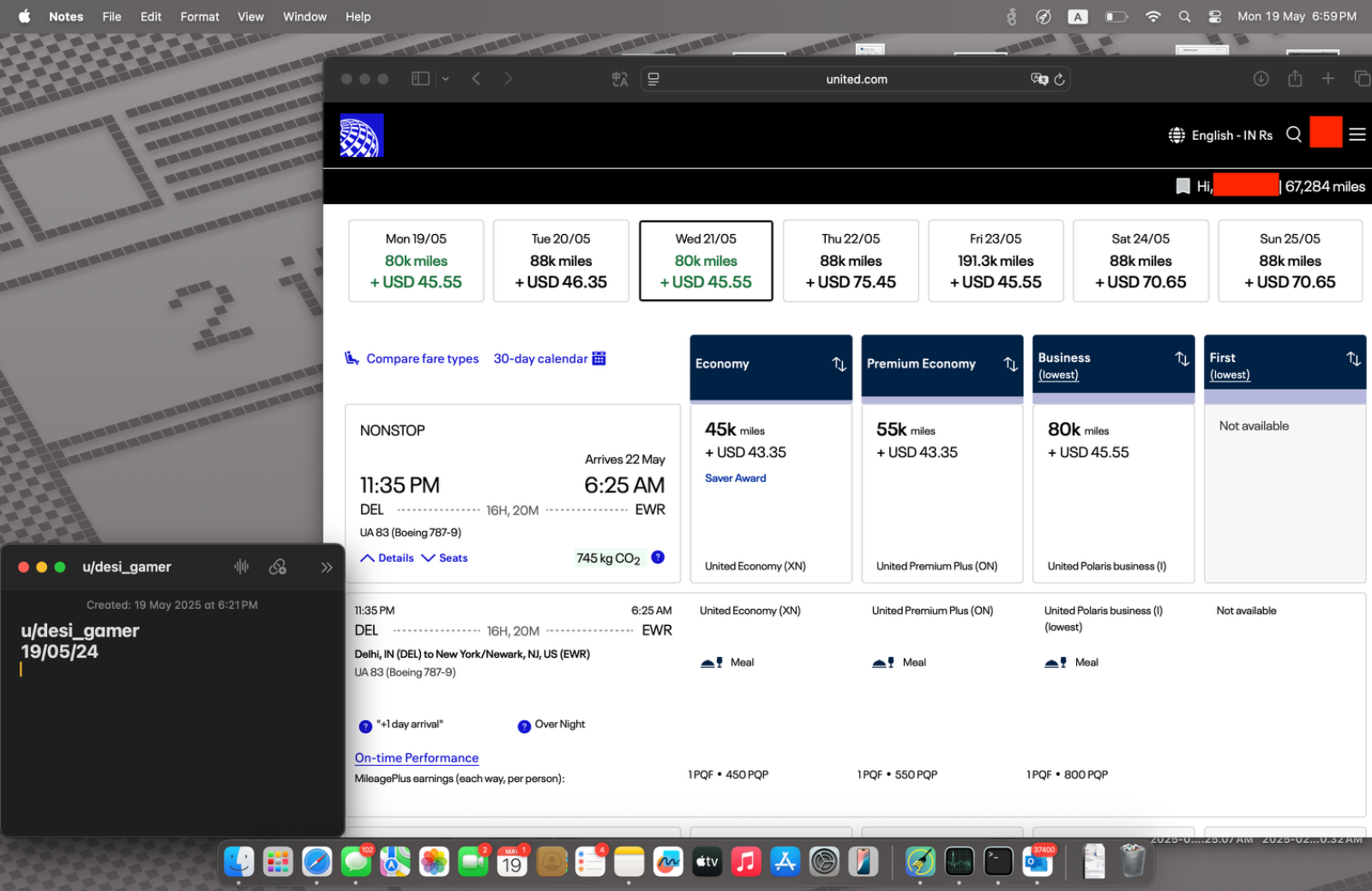
Task: Toggle sort on Business fare column
Action: [x=1182, y=358]
